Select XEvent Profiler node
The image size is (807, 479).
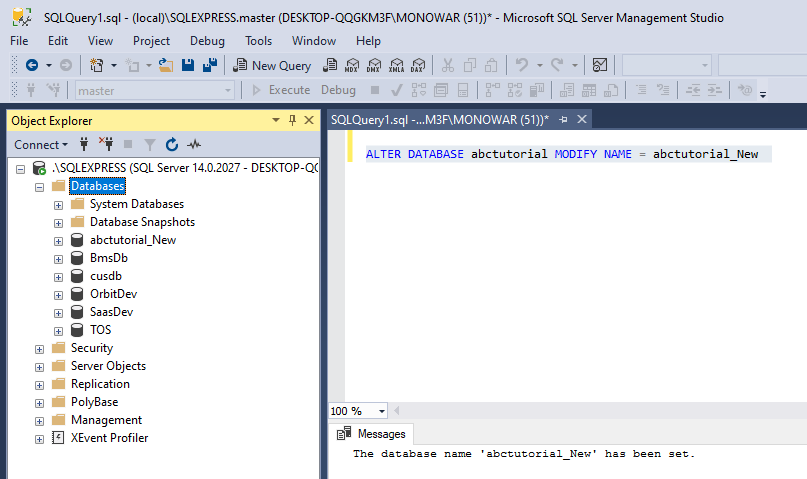pos(109,438)
